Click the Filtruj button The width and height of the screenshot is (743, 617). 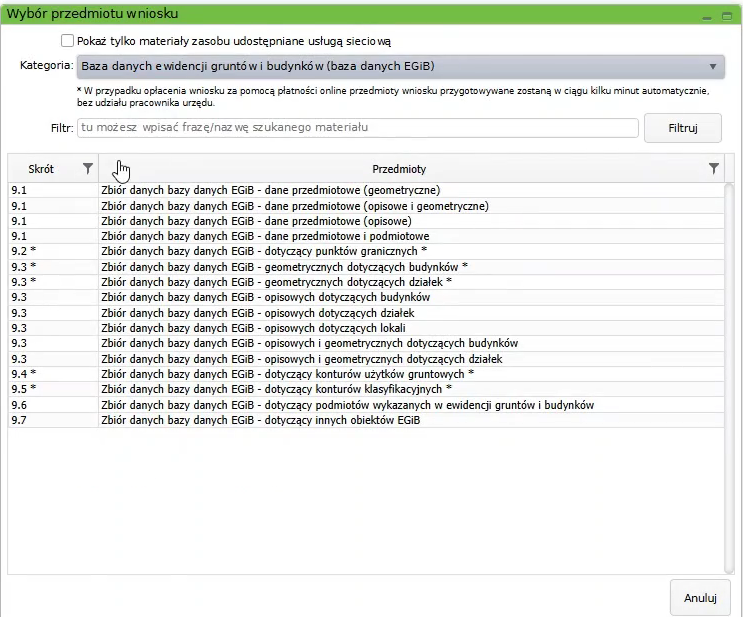pyautogui.click(x=682, y=128)
